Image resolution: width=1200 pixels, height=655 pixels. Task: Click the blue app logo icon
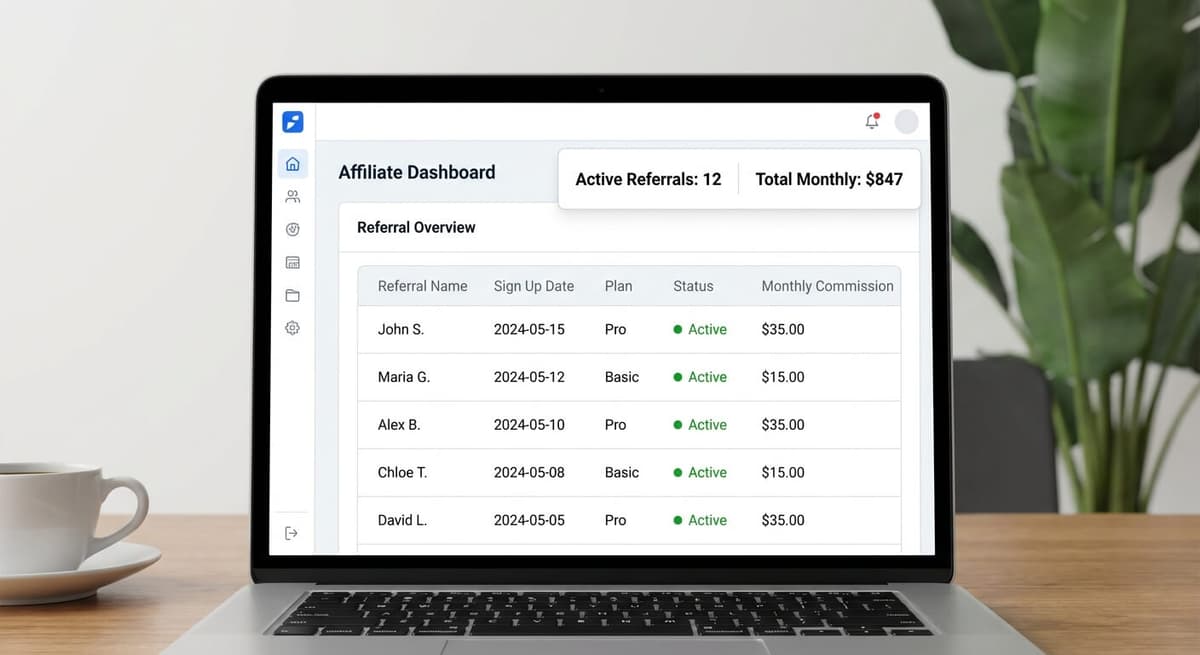click(x=292, y=122)
